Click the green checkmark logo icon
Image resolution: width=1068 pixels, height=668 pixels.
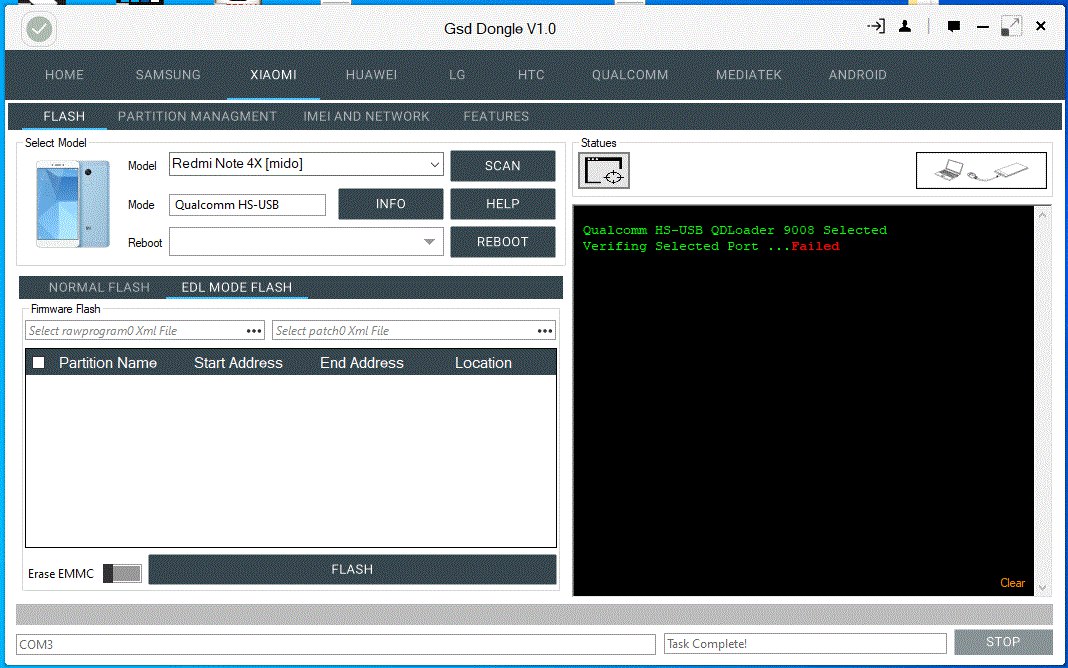(39, 29)
